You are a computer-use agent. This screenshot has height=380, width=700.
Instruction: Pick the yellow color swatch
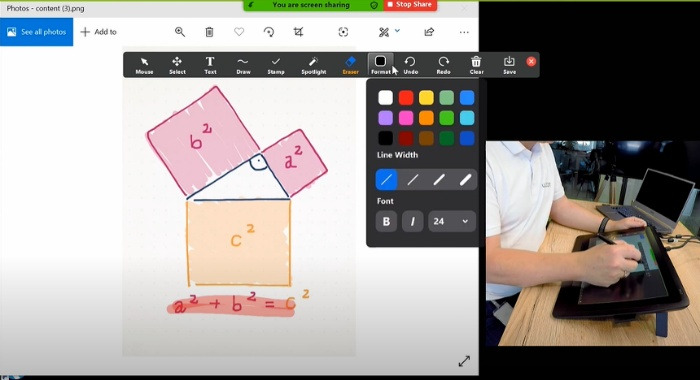pyautogui.click(x=426, y=97)
